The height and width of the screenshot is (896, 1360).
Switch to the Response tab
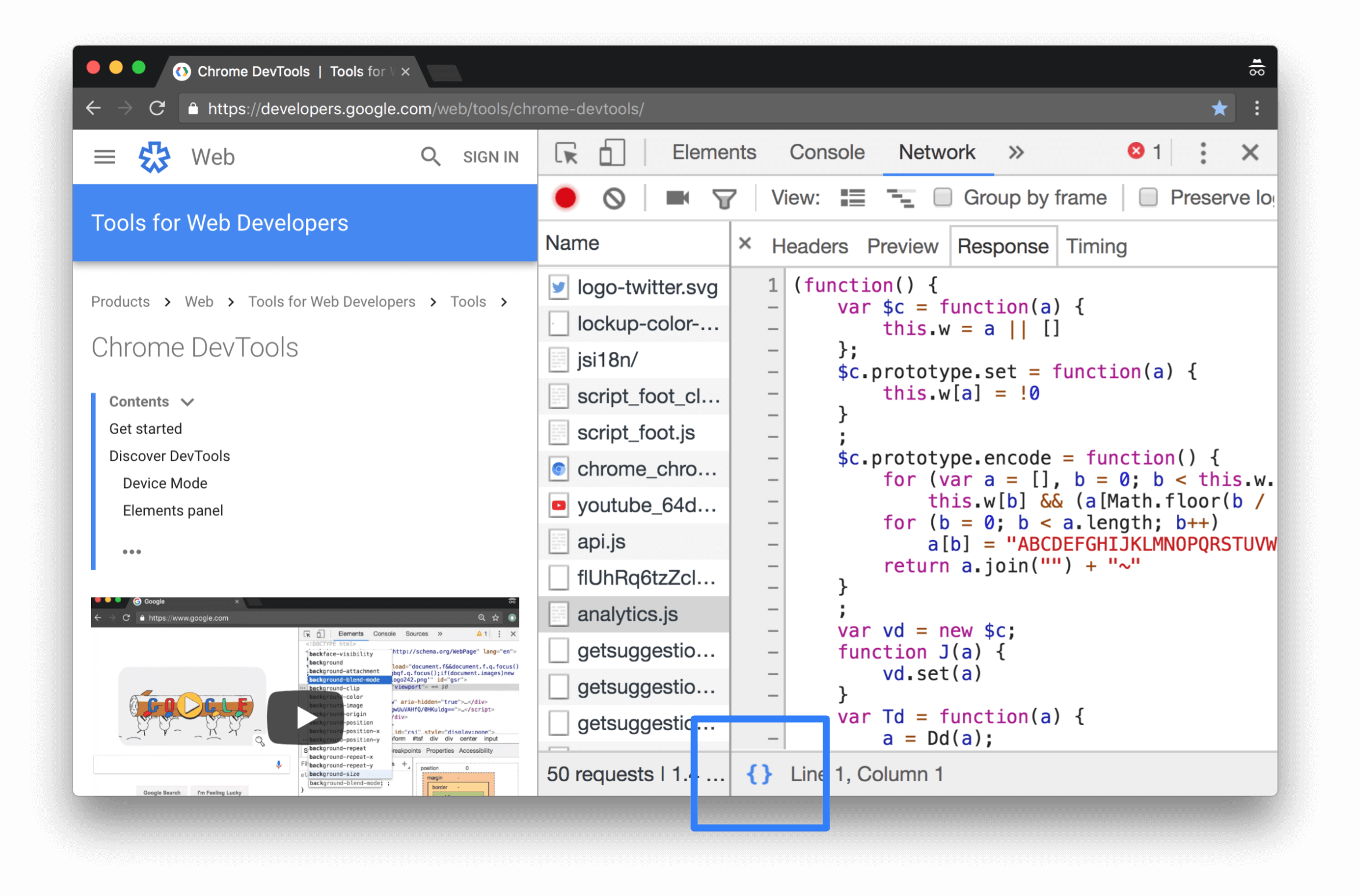(1001, 246)
